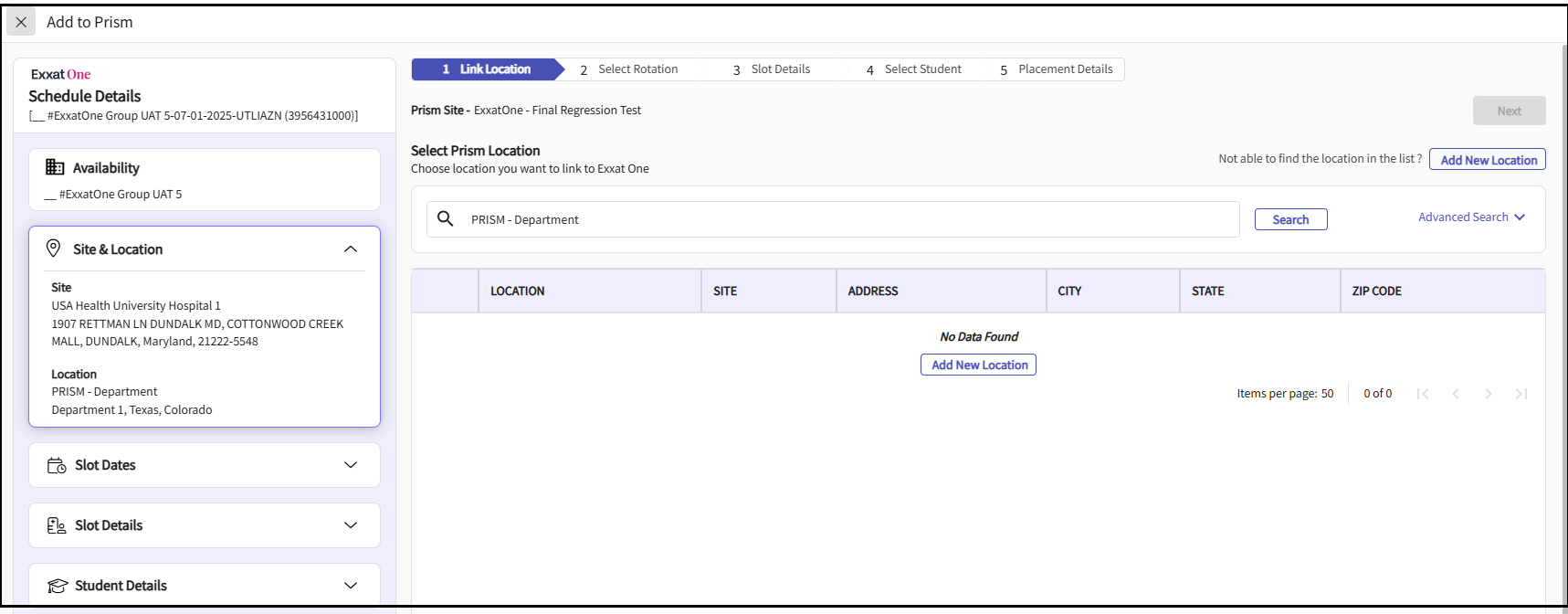Click the Slot Details icon
The image size is (1568, 614).
coord(57,525)
